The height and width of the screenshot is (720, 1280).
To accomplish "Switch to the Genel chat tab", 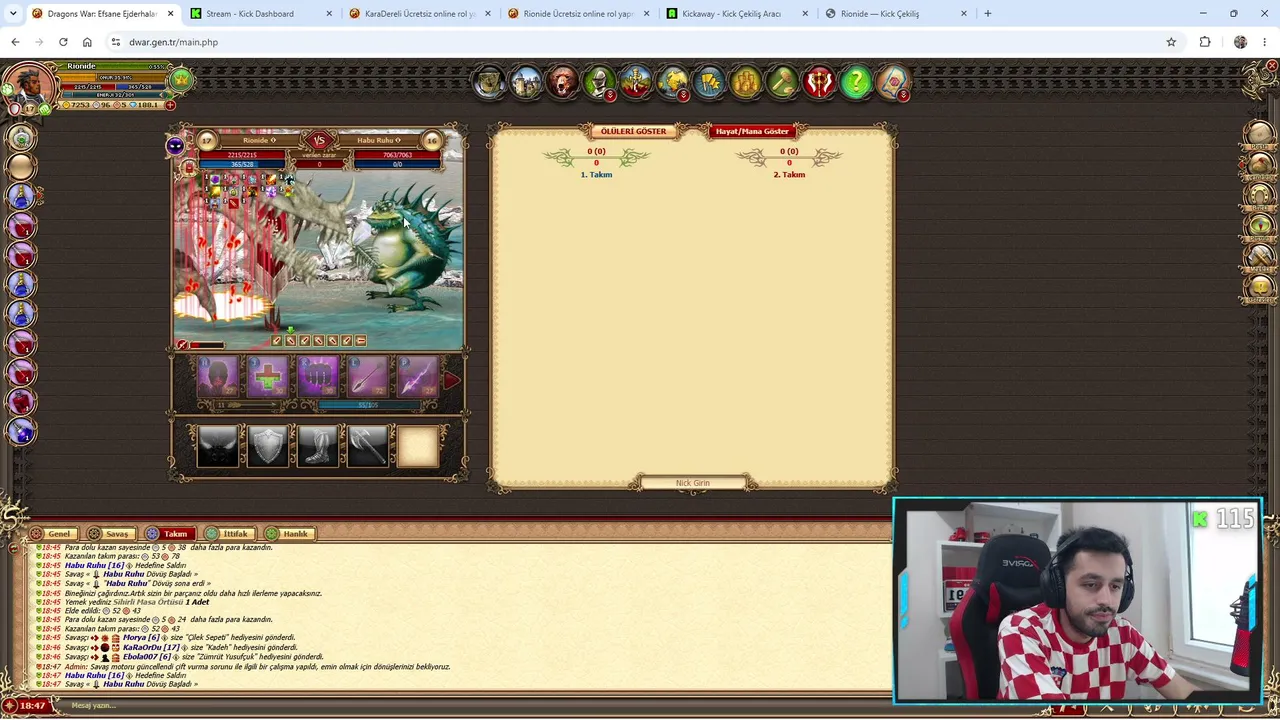I will point(52,534).
